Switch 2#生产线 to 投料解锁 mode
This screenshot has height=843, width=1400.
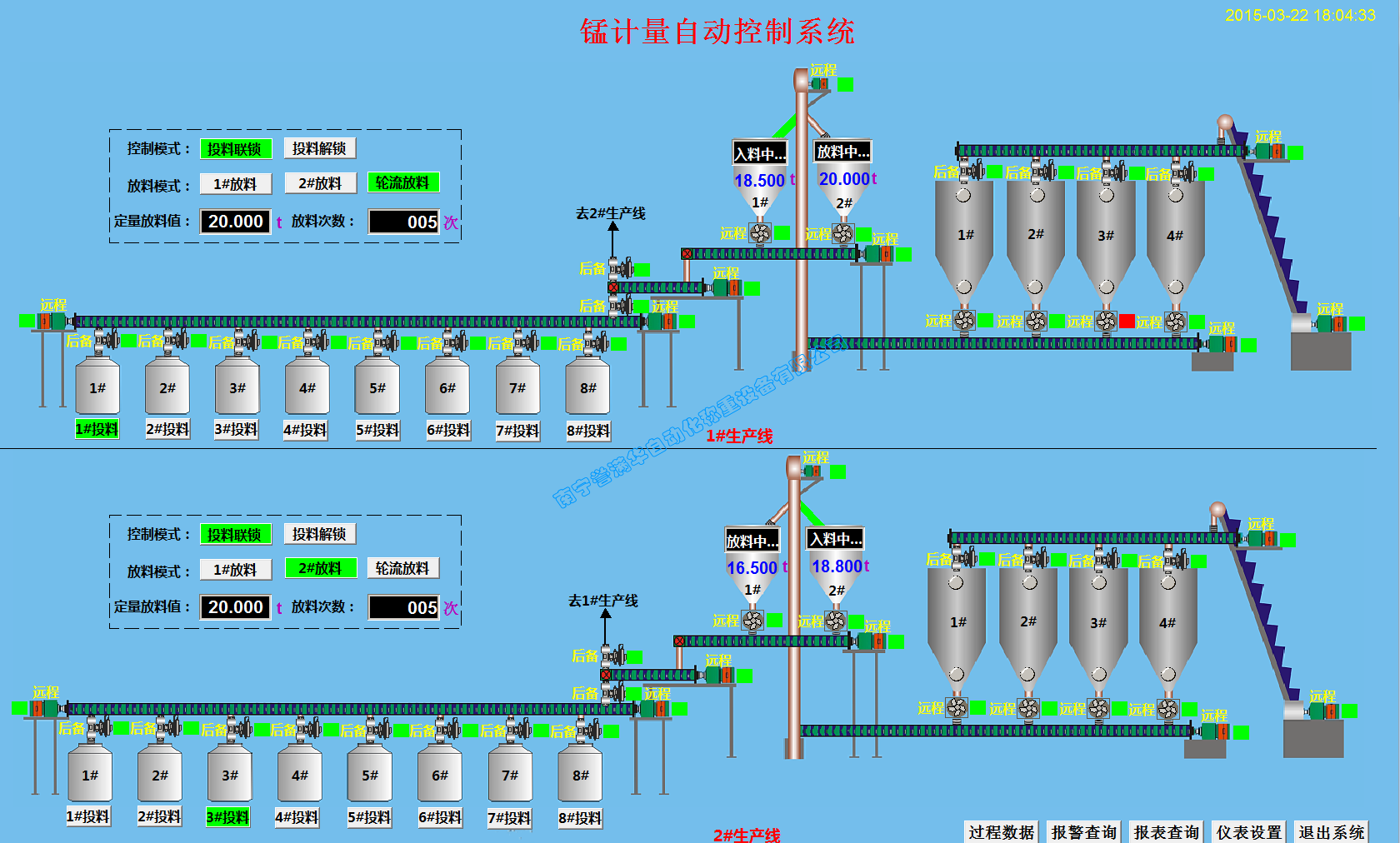(x=319, y=534)
